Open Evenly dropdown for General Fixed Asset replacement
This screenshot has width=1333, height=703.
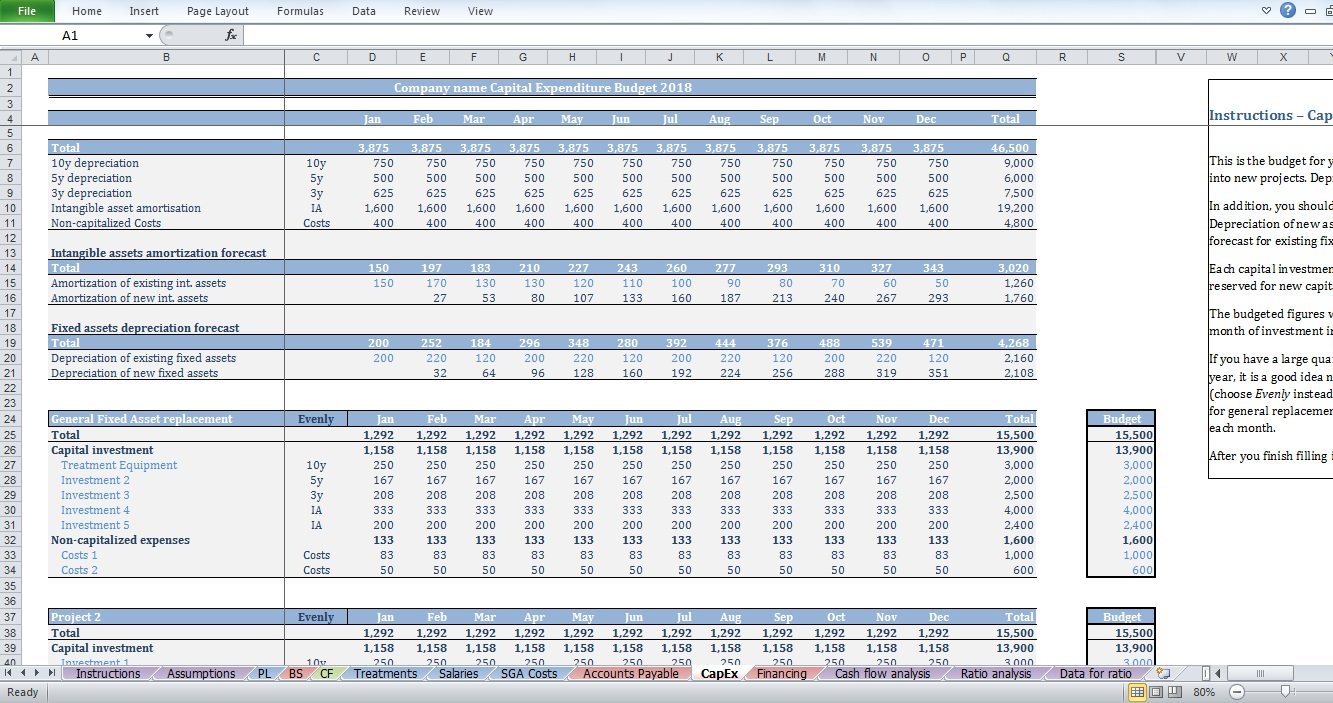(x=316, y=419)
